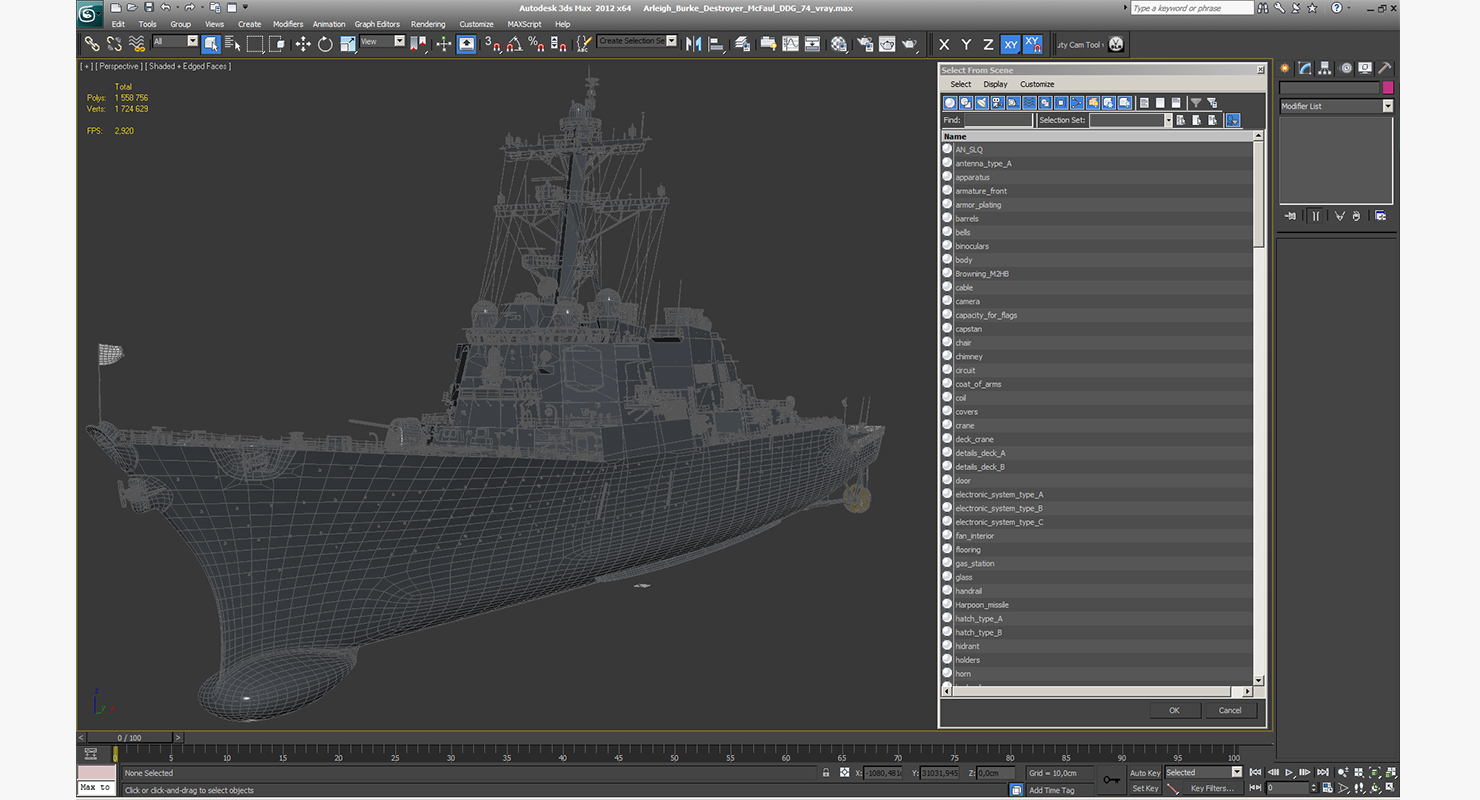
Task: Open the Hierarchy panel tab
Action: [1325, 68]
